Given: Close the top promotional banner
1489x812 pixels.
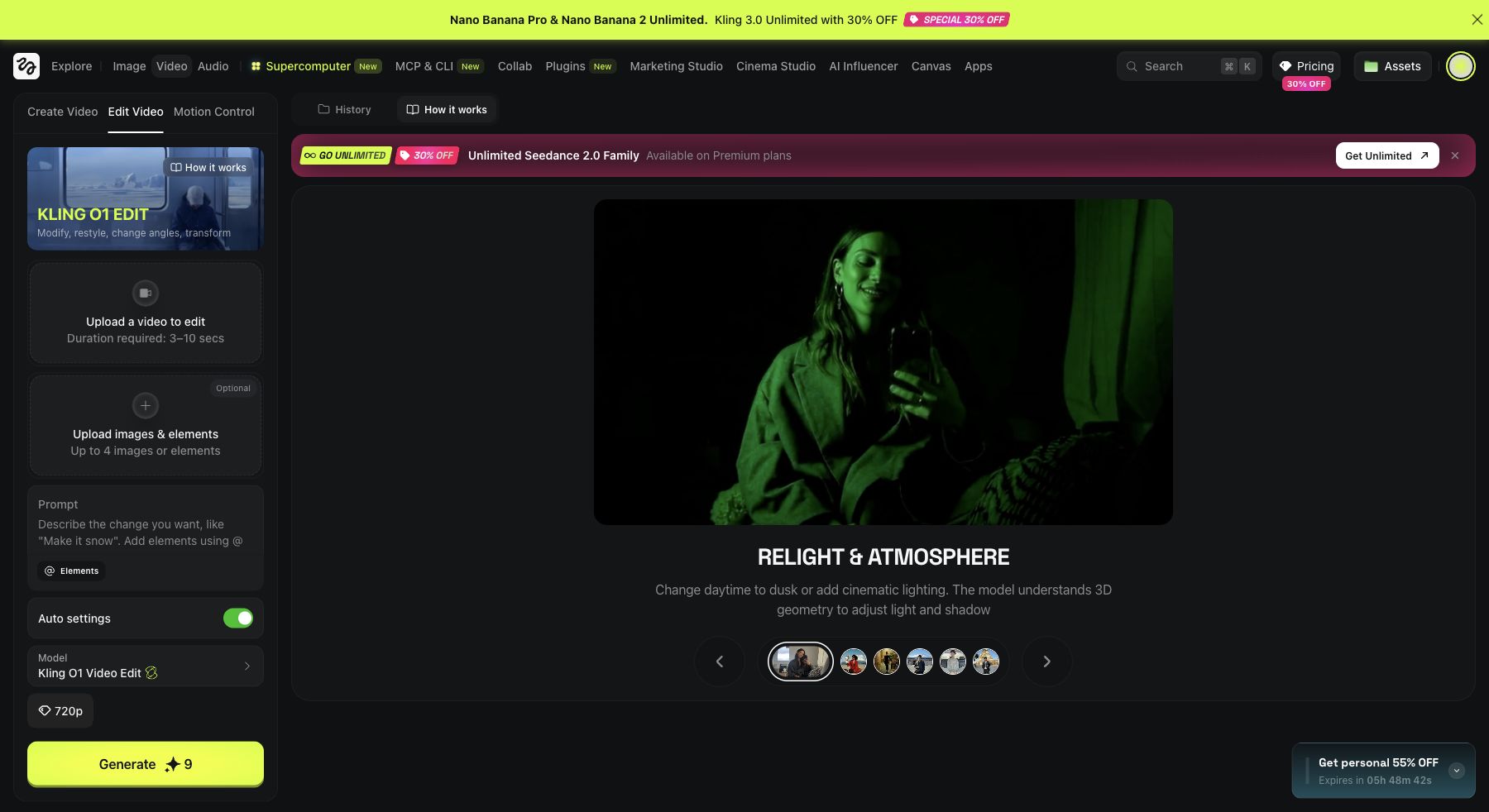Looking at the screenshot, I should click(x=1477, y=20).
